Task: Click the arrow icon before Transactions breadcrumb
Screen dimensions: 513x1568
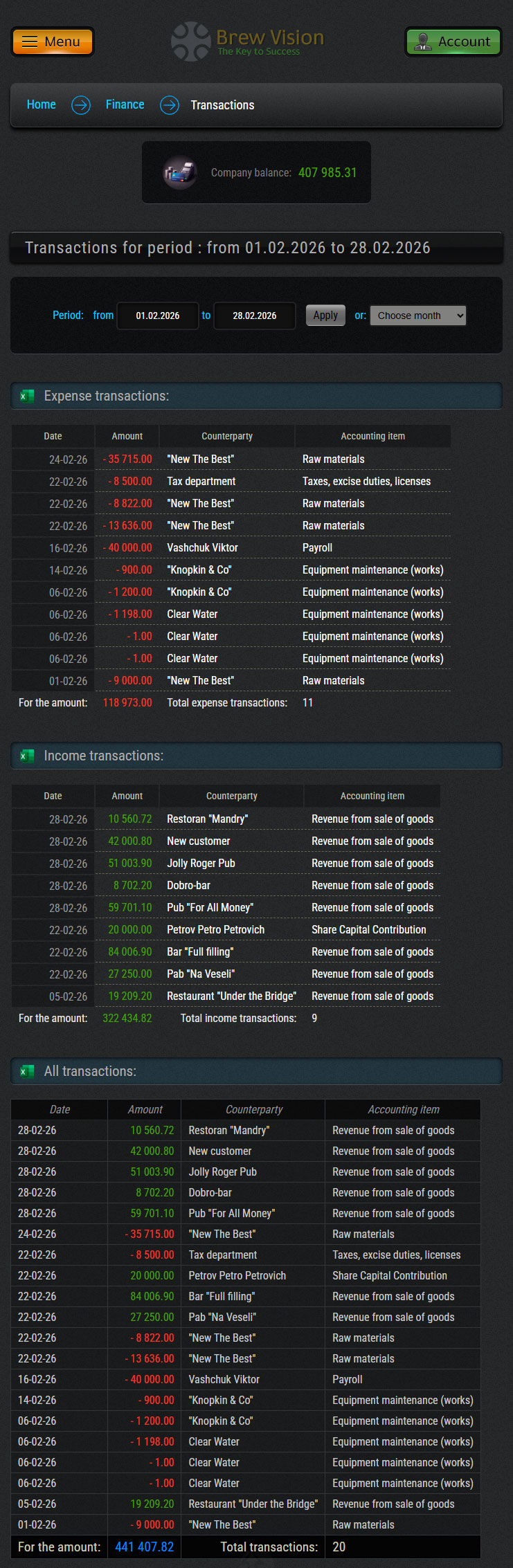Action: click(169, 105)
